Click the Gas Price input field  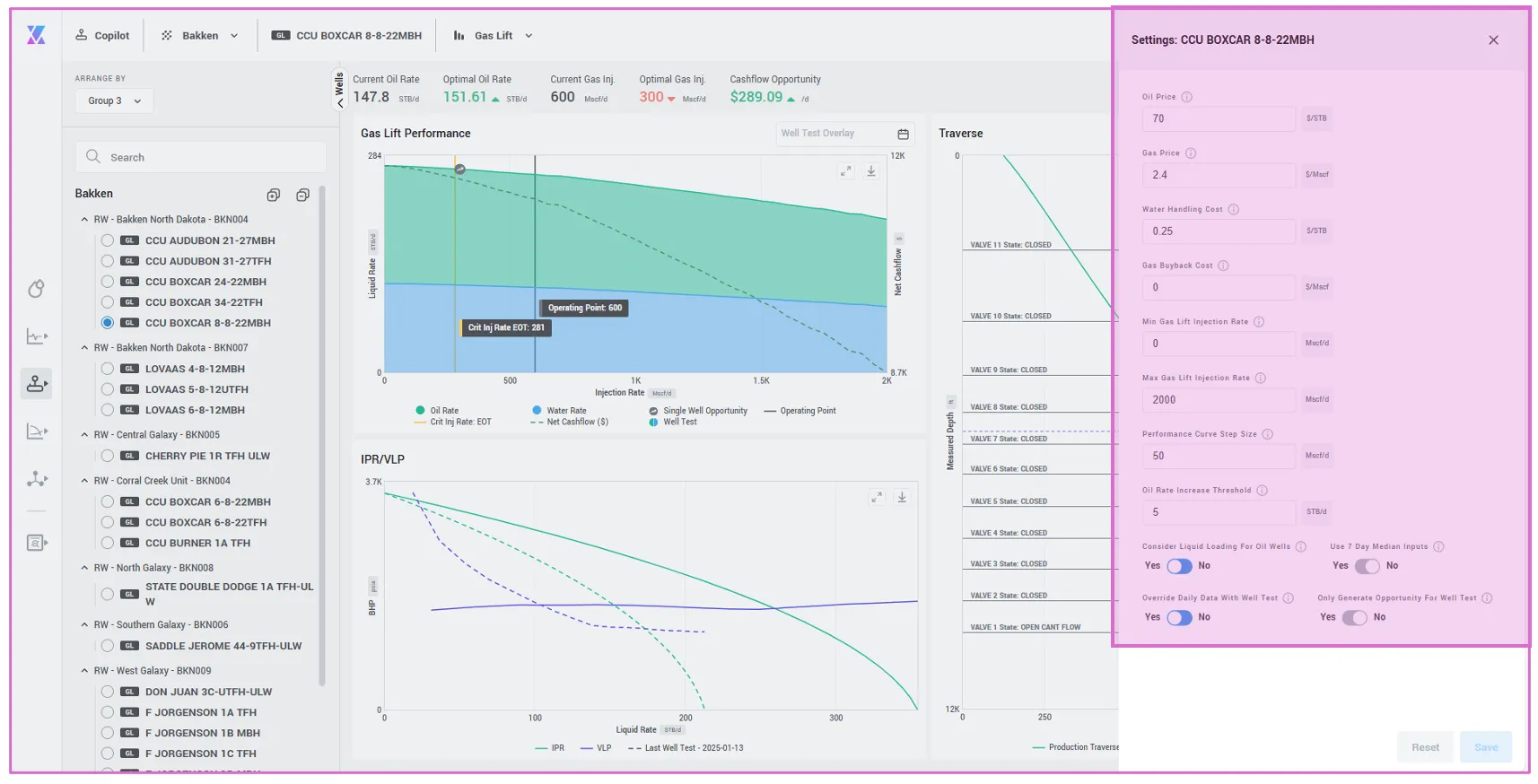[x=1218, y=175]
